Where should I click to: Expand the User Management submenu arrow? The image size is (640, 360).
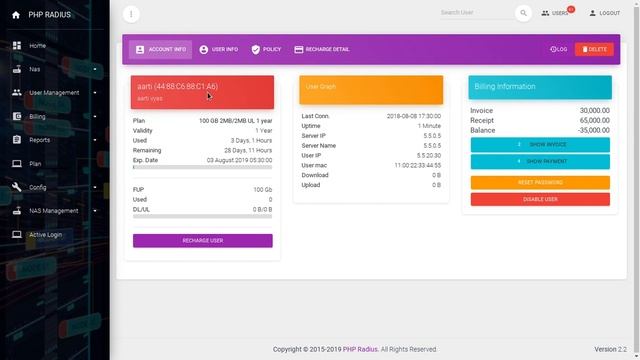click(x=95, y=93)
